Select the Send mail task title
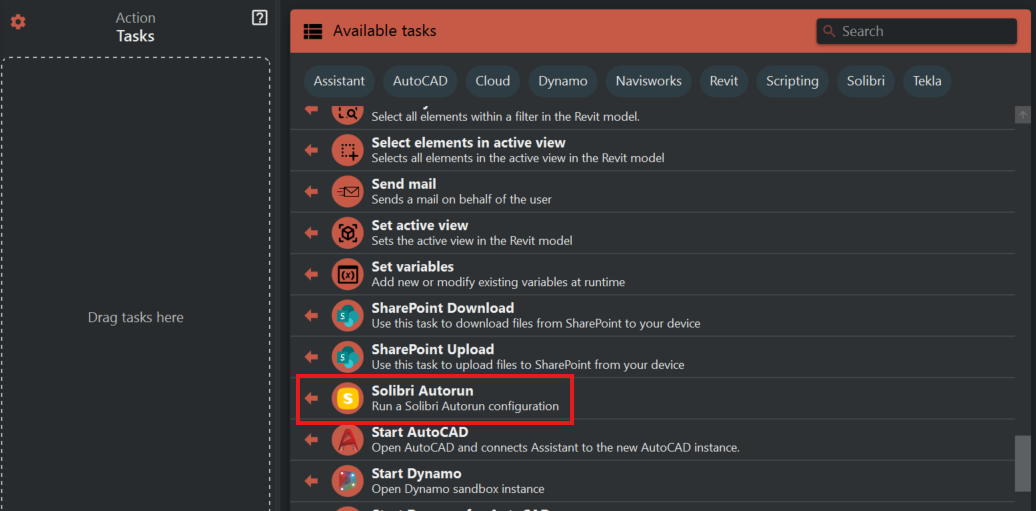Image resolution: width=1036 pixels, height=511 pixels. click(x=404, y=184)
